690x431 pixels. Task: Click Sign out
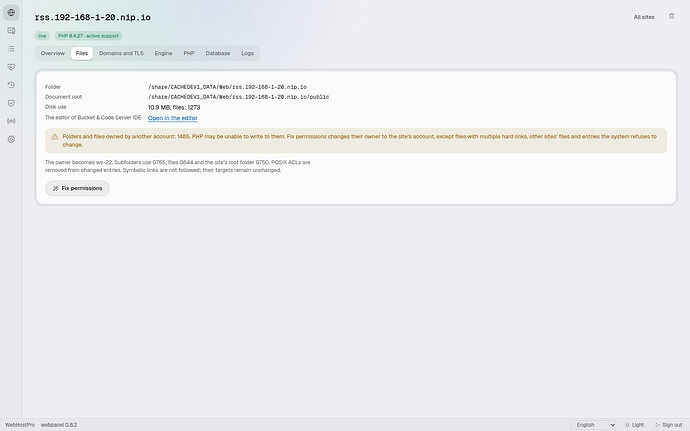(x=669, y=425)
